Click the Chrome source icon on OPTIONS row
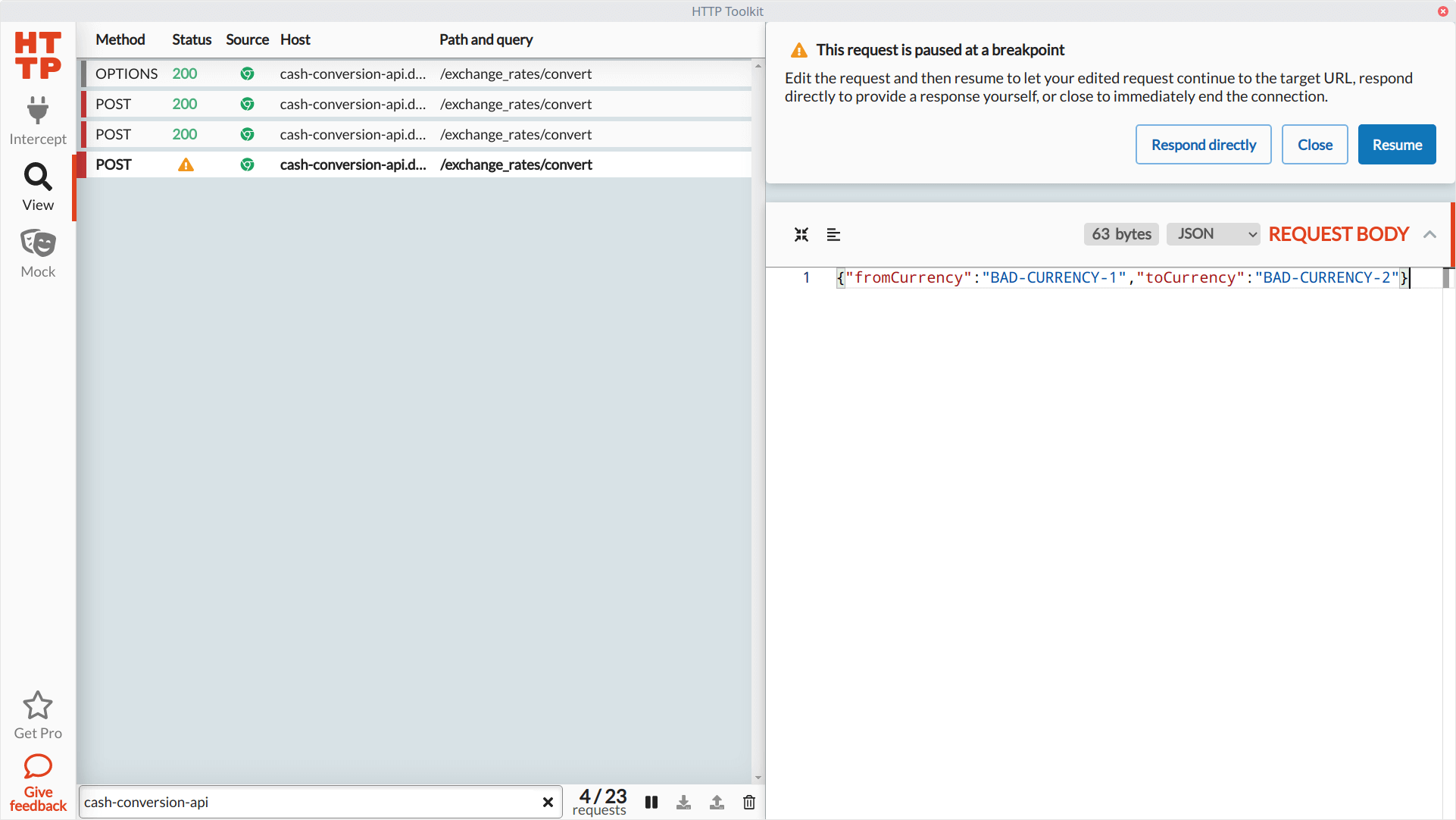 (247, 74)
